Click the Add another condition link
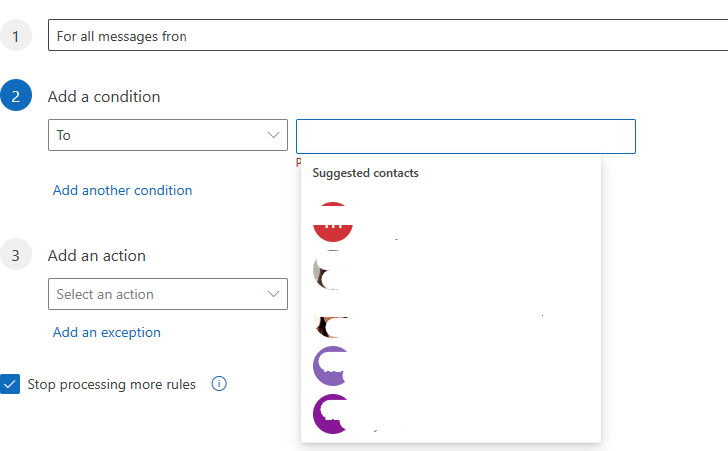The height and width of the screenshot is (451, 728). (x=122, y=190)
